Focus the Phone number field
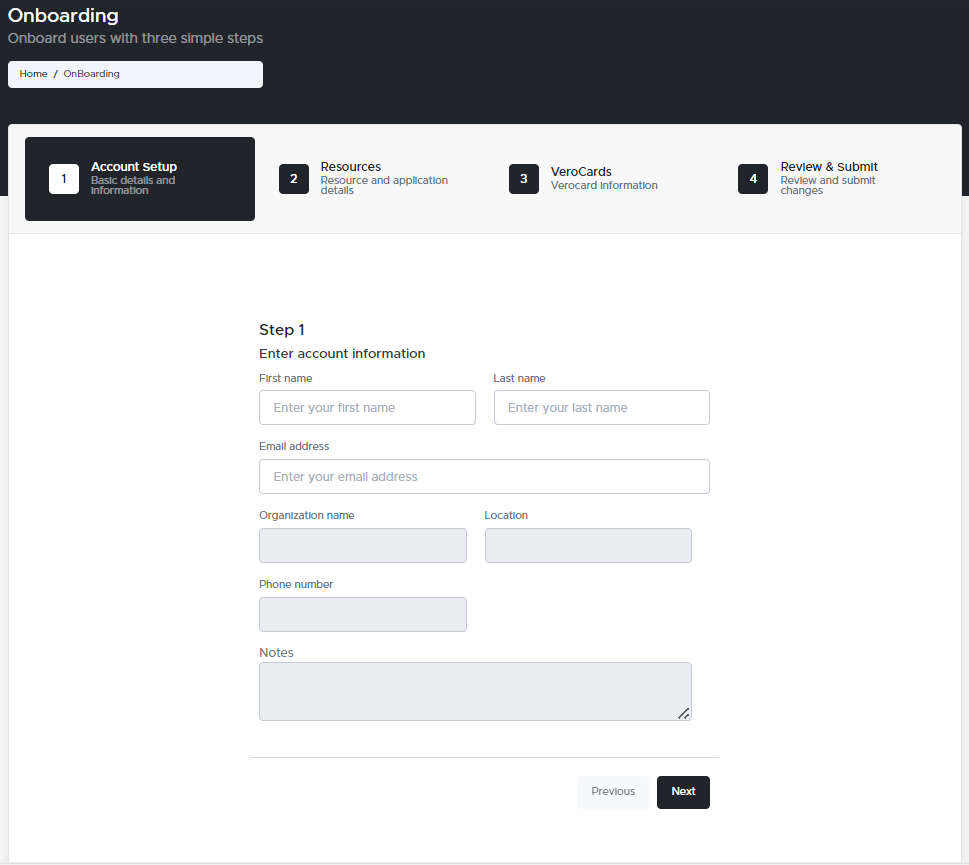The width and height of the screenshot is (969, 865). pos(362,614)
